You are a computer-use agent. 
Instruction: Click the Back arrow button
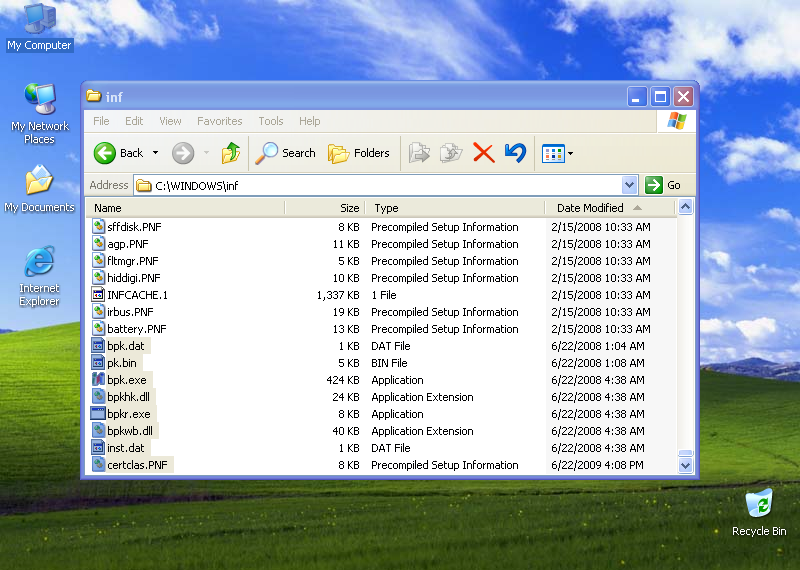[x=105, y=153]
